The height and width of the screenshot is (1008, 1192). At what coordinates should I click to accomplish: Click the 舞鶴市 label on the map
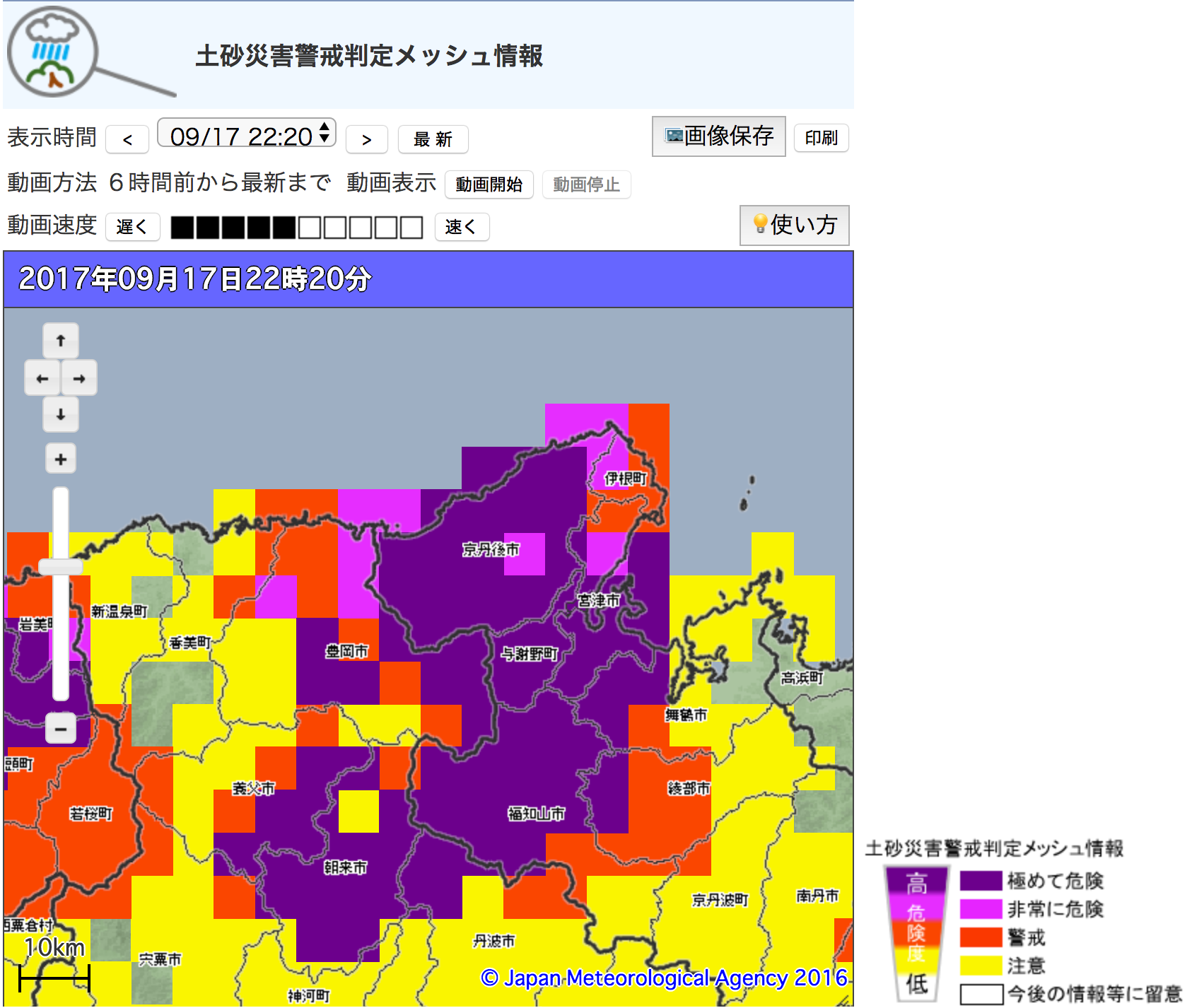tap(686, 715)
